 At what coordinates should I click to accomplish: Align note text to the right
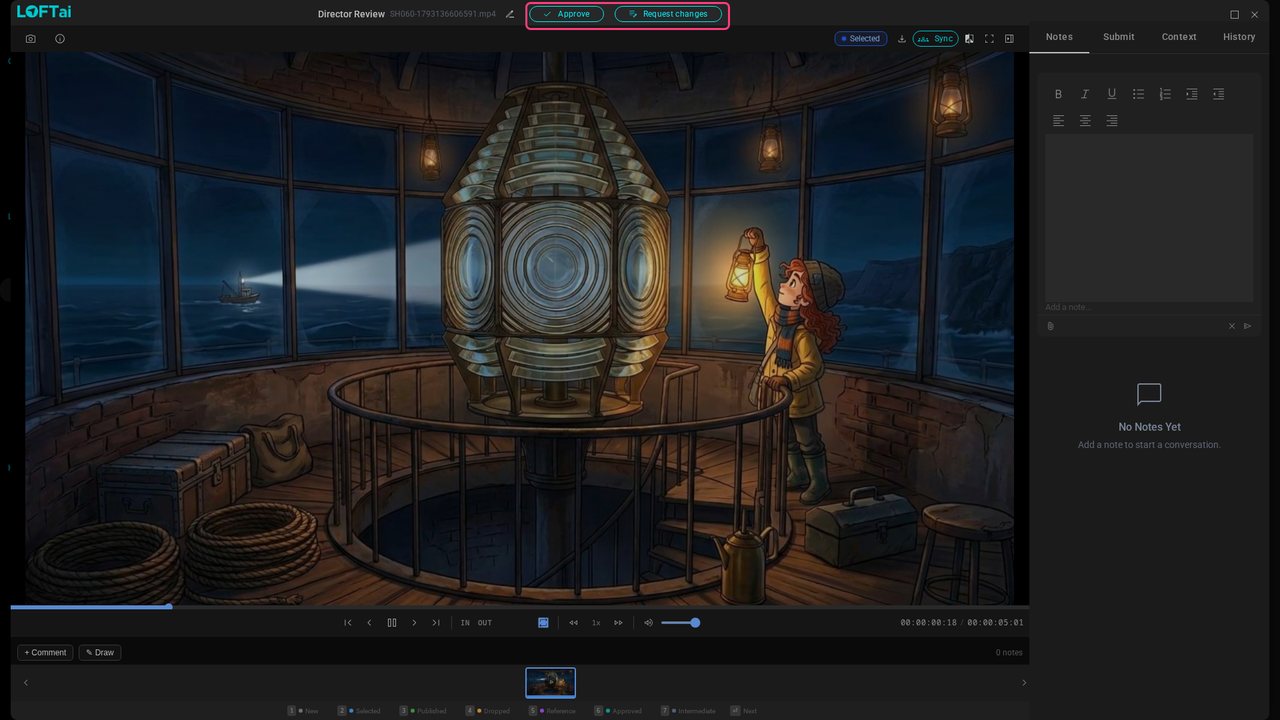tap(1111, 121)
